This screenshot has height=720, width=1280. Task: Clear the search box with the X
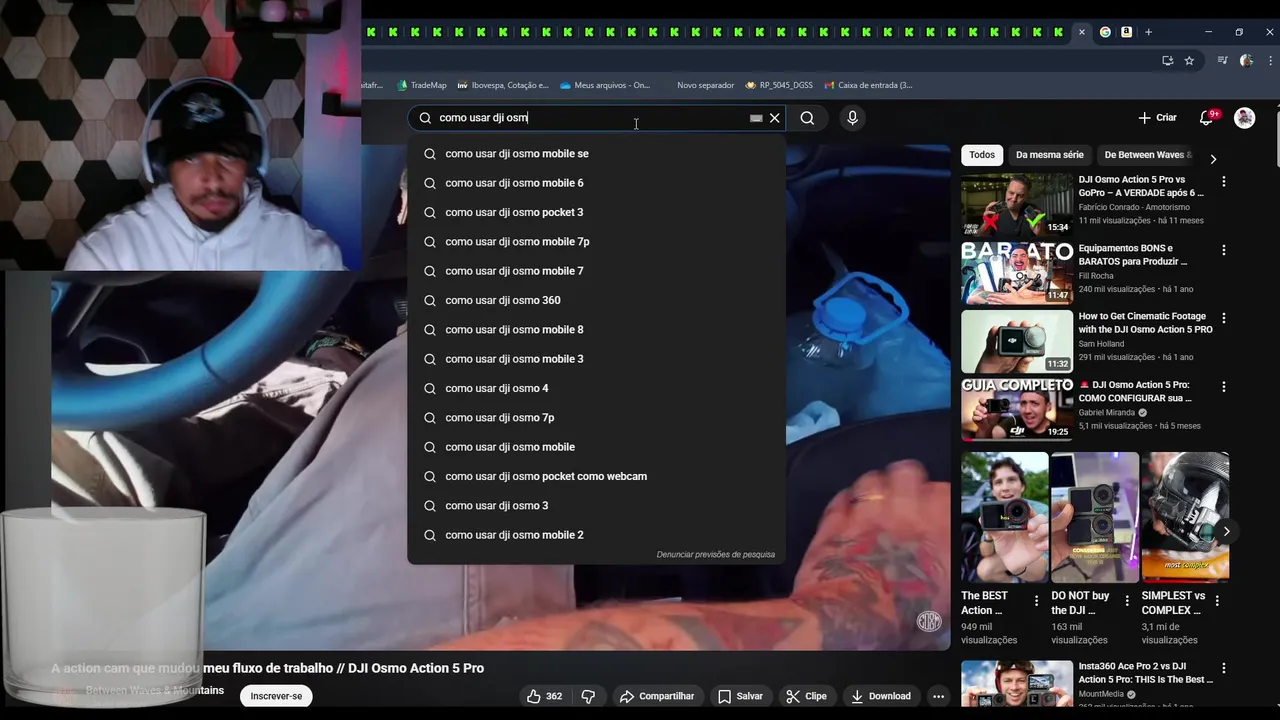774,118
